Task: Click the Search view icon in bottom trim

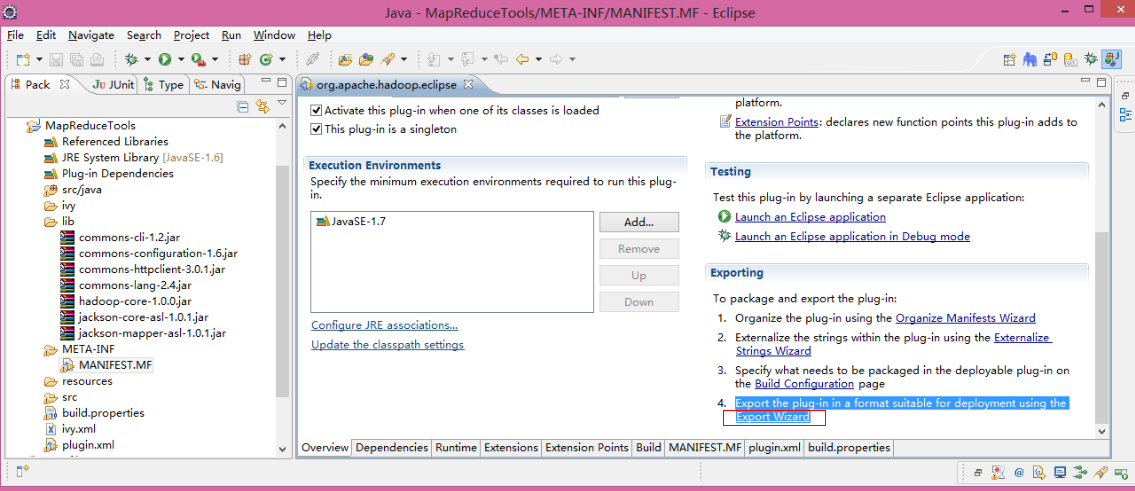Action: pyautogui.click(x=1100, y=472)
